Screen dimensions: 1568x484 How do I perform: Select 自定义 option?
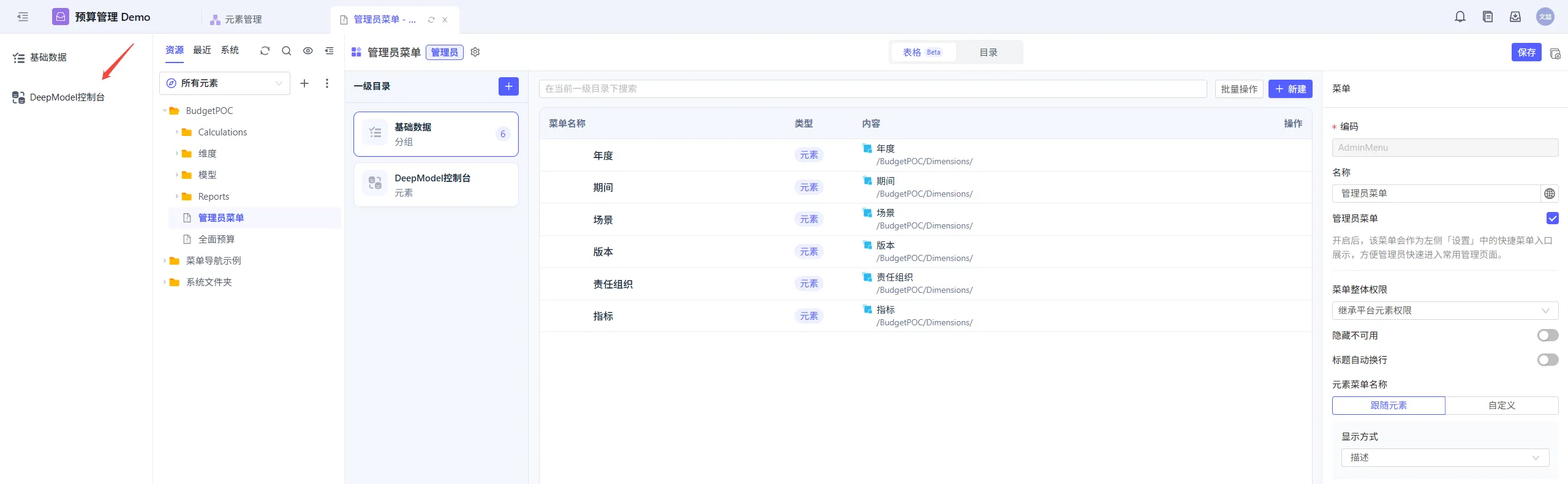1502,406
